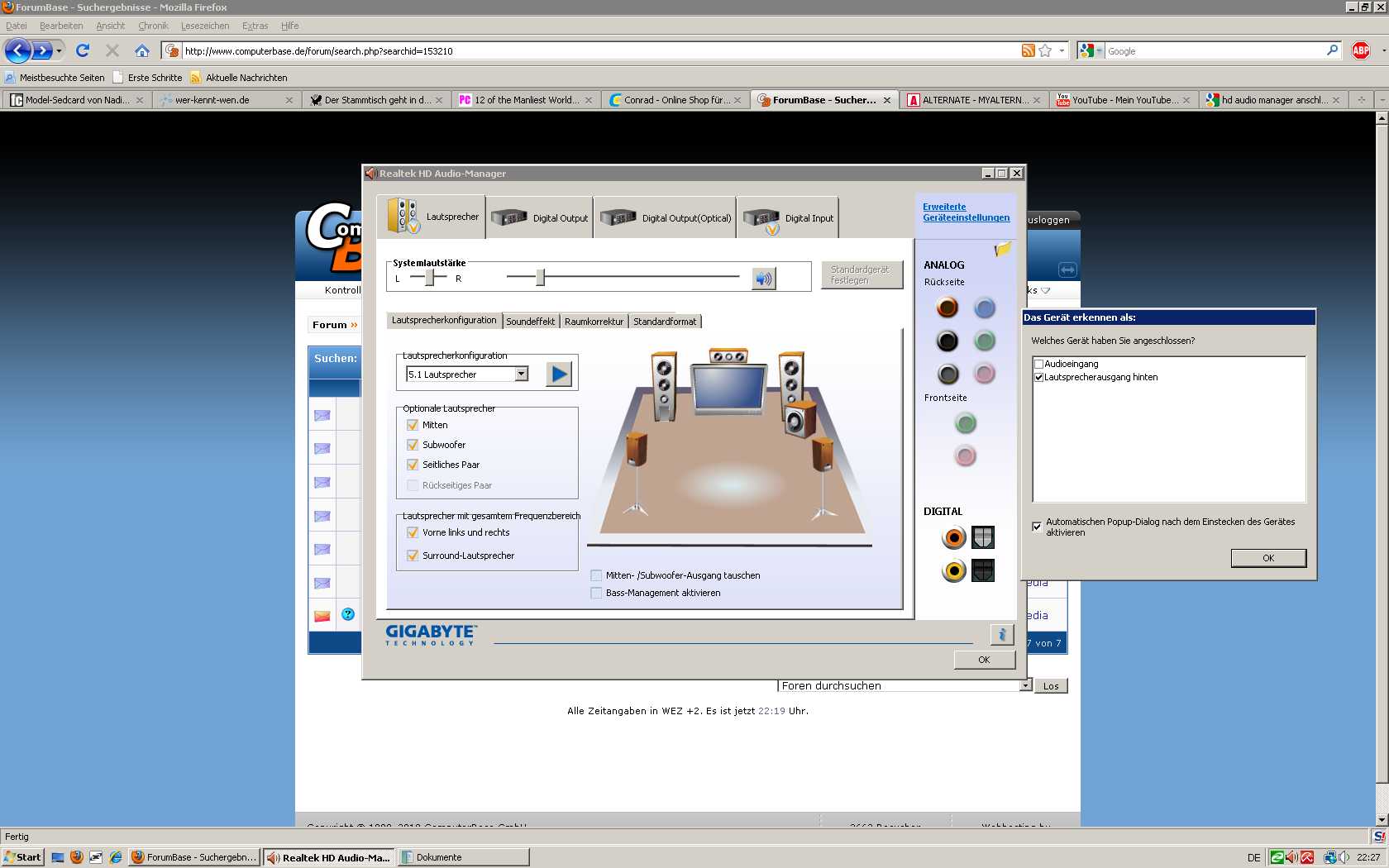This screenshot has height=868, width=1389.
Task: Open the address bar history dropdown
Action: 1062,51
